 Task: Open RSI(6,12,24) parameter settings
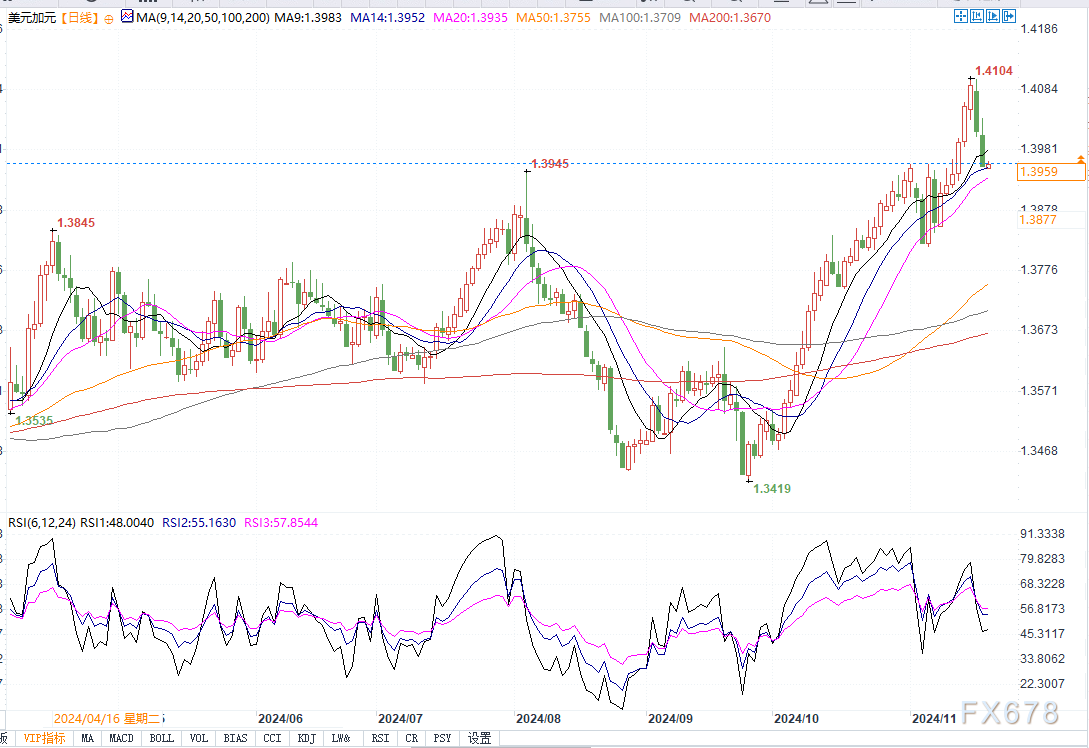[39, 522]
